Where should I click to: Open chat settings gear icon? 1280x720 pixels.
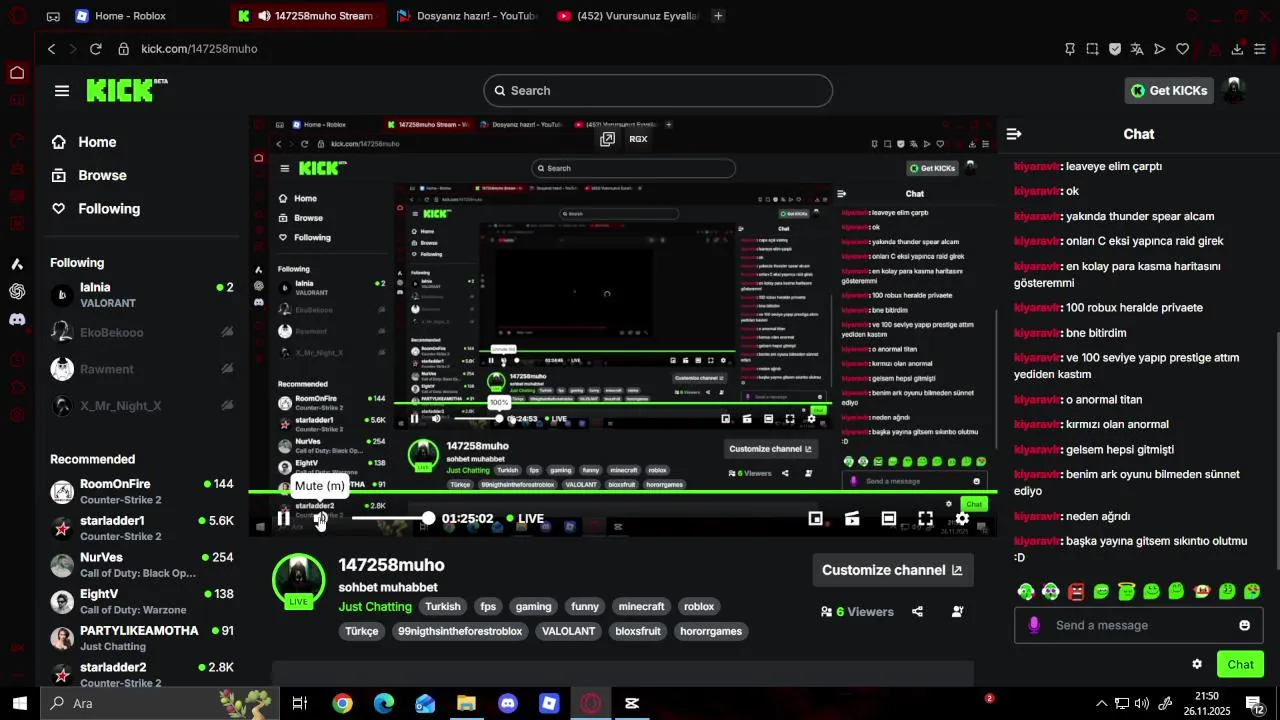(x=1197, y=664)
